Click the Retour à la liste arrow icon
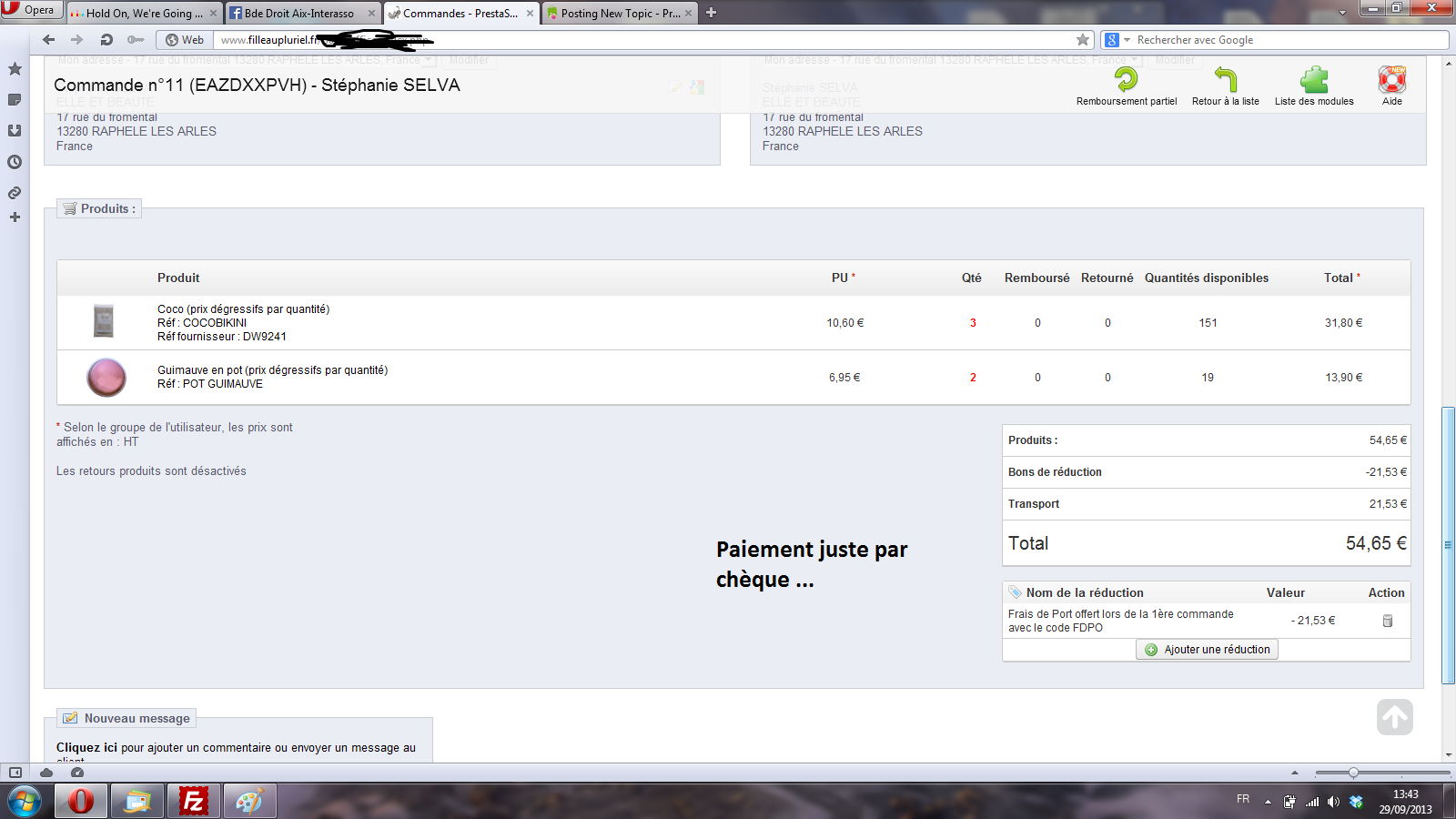The image size is (1456, 819). click(x=1226, y=79)
